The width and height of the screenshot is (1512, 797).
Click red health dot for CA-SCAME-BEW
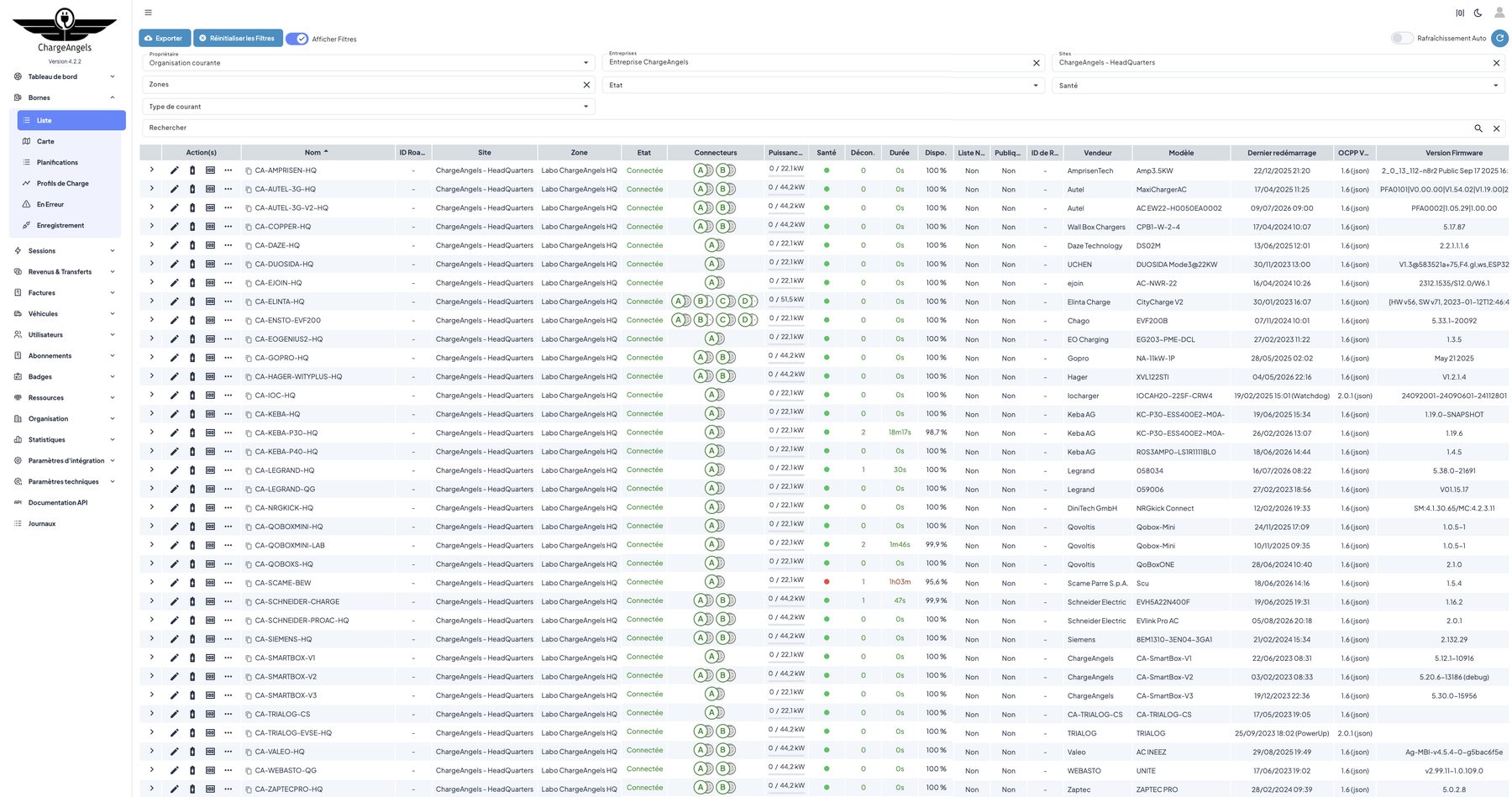coord(827,582)
